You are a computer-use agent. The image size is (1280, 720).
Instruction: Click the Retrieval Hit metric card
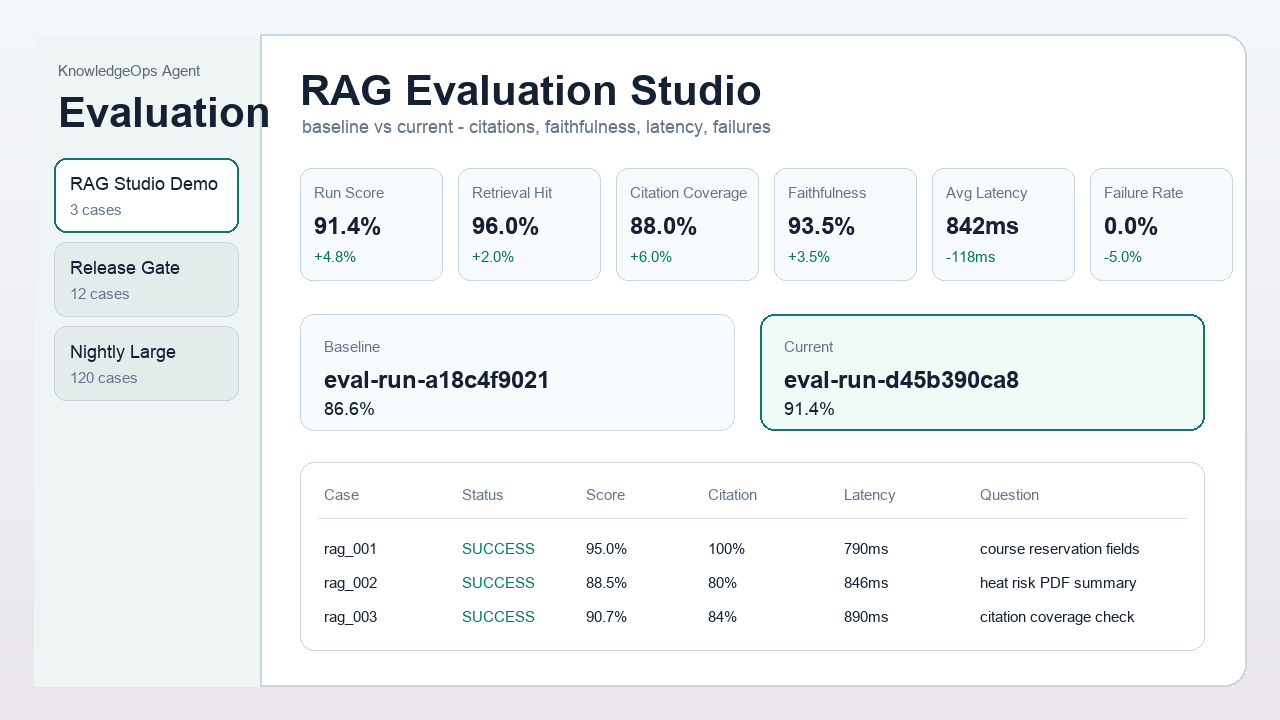529,224
